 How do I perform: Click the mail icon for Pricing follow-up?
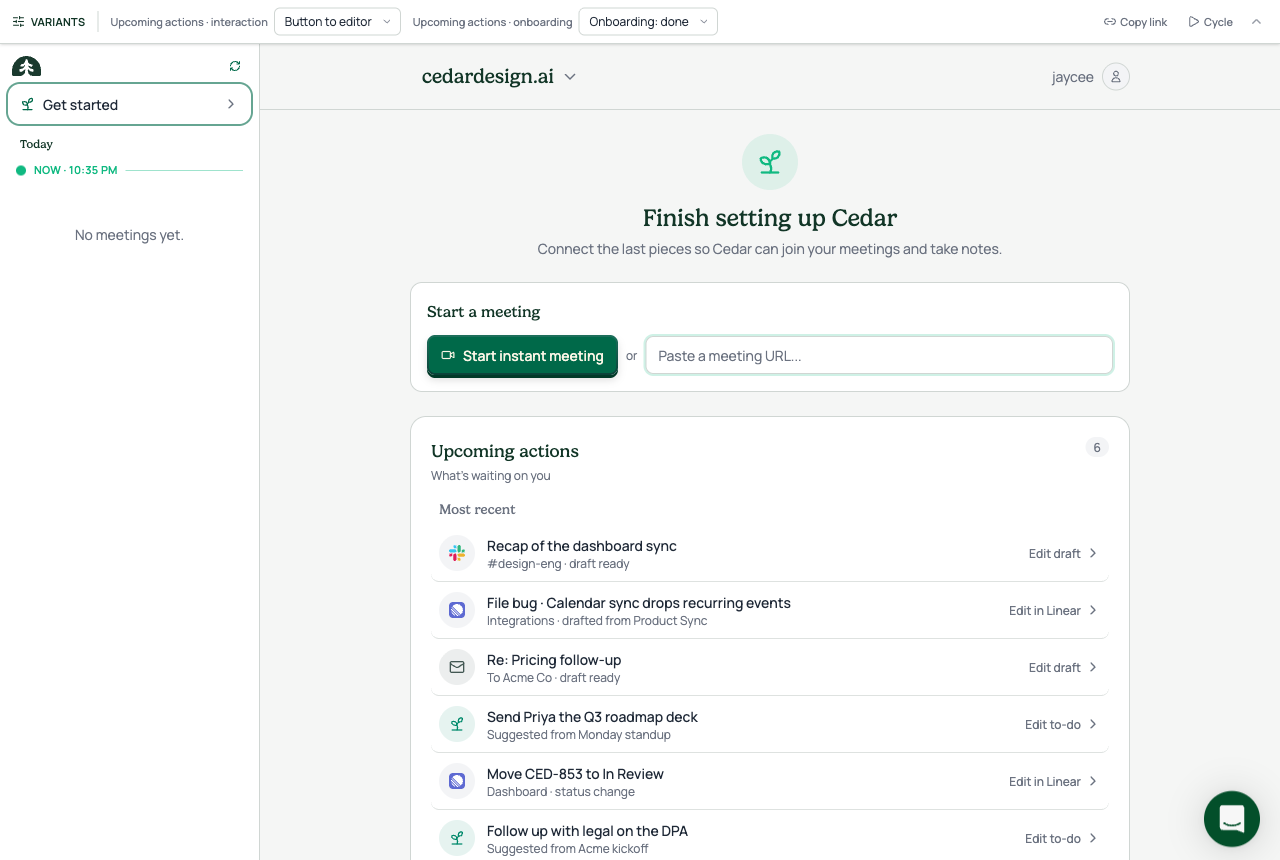(457, 667)
